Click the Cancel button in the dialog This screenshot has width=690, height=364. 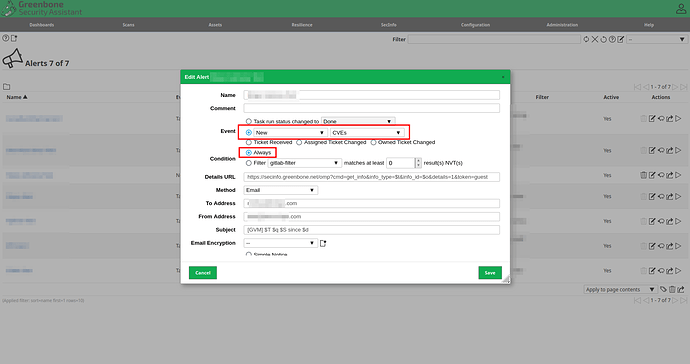coord(203,272)
